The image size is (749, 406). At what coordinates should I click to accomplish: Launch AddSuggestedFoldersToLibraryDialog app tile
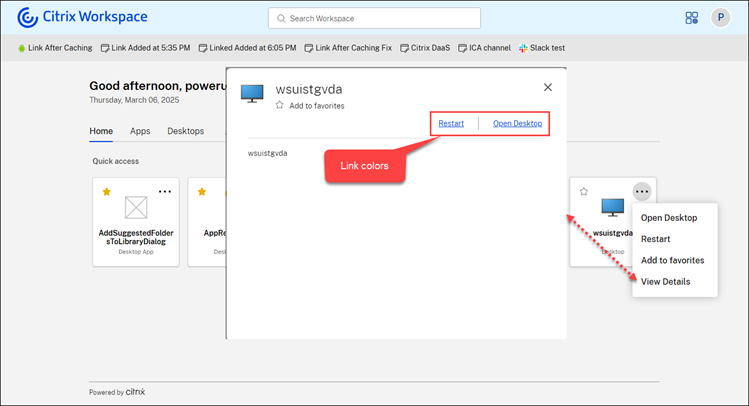136,222
